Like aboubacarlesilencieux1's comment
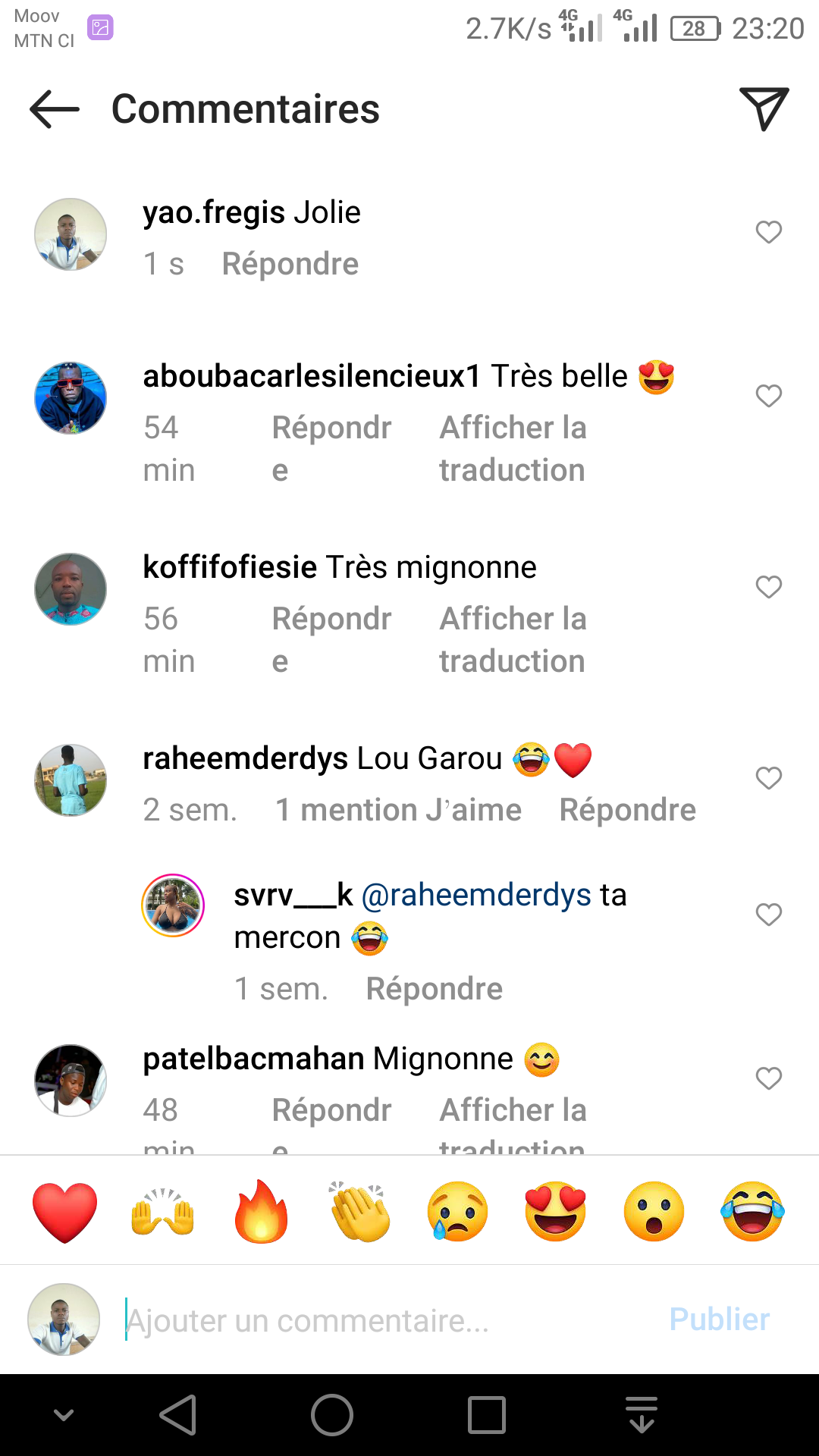 click(768, 396)
